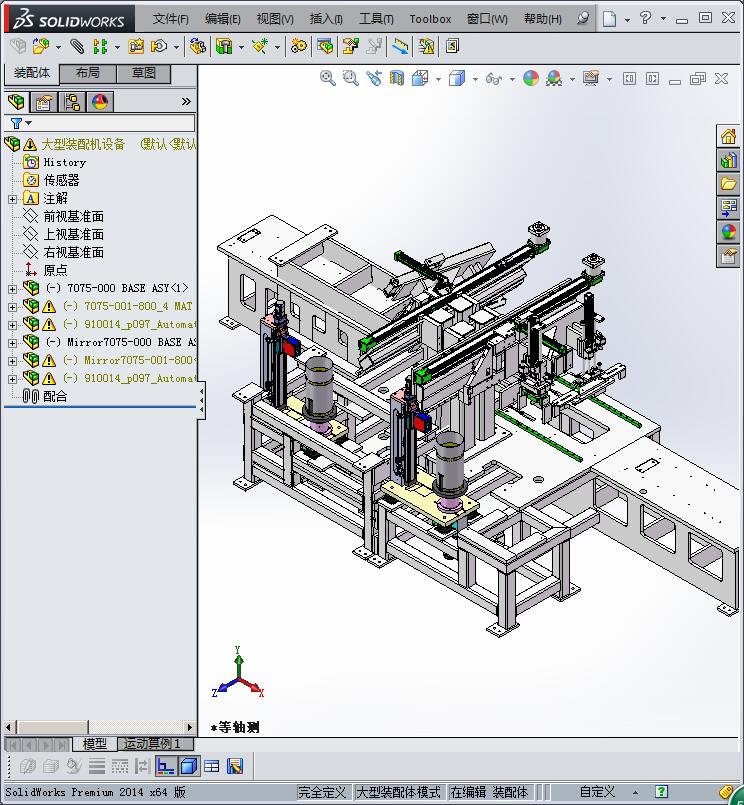This screenshot has height=805, width=744.
Task: Open the 视图(V) menu
Action: [275, 19]
